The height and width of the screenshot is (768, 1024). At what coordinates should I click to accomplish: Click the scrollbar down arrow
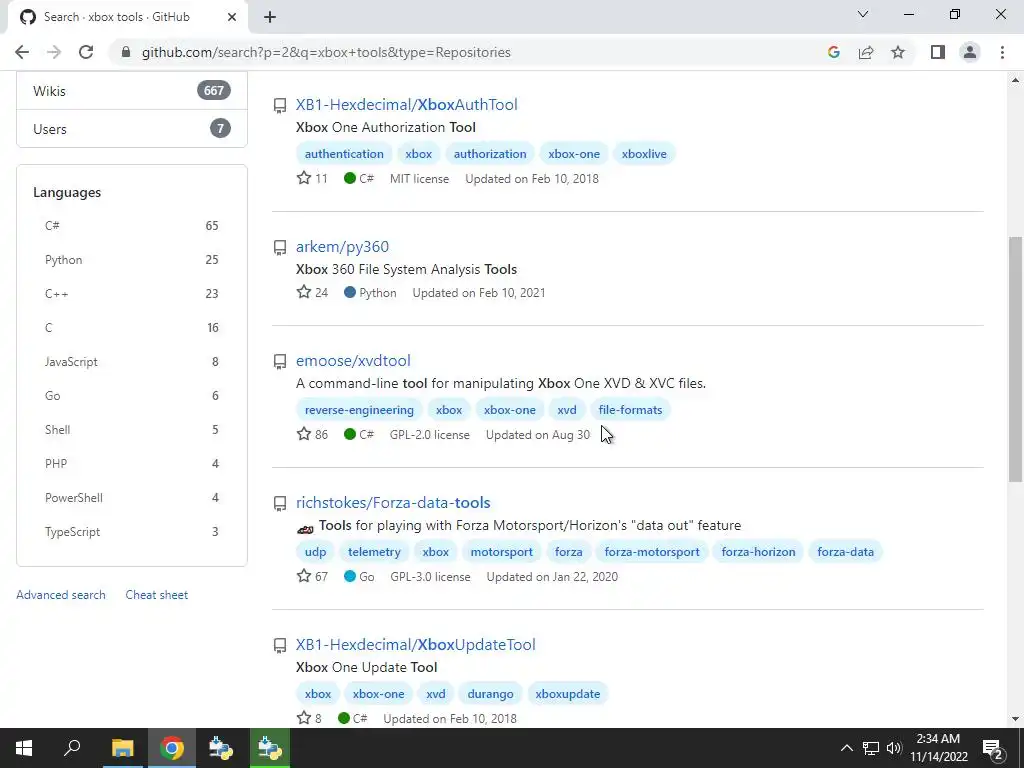pyautogui.click(x=1015, y=719)
